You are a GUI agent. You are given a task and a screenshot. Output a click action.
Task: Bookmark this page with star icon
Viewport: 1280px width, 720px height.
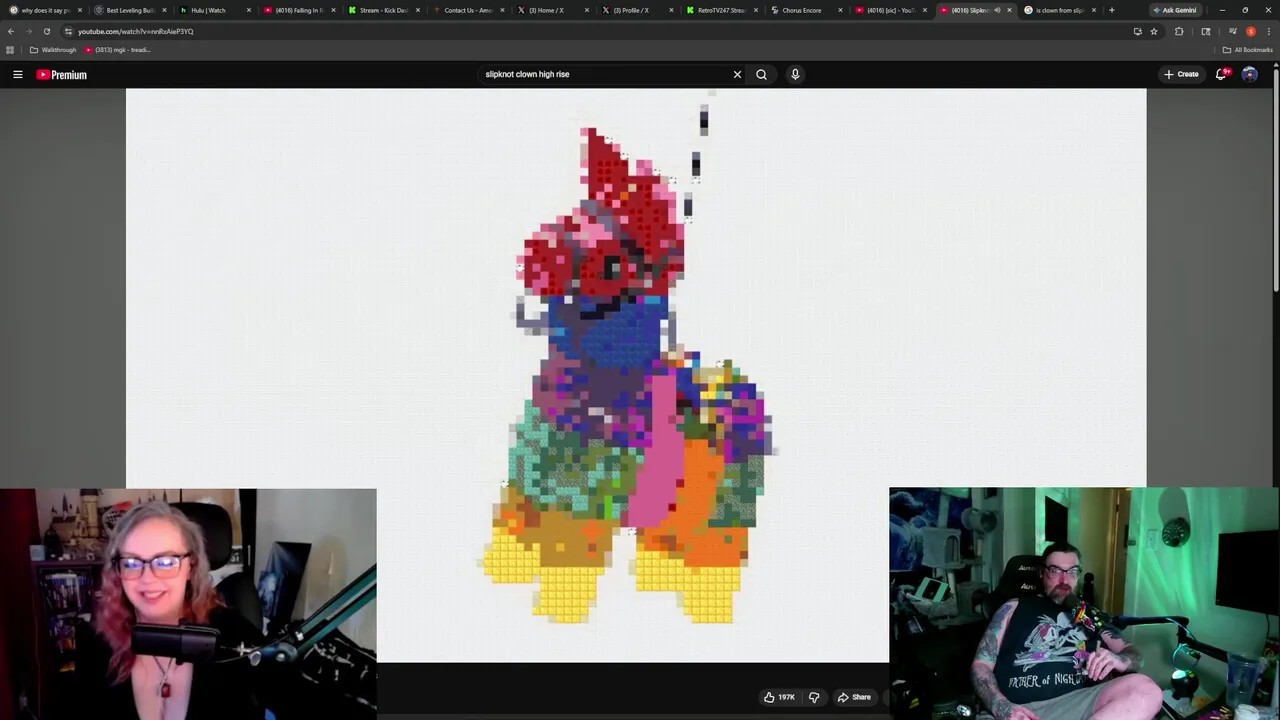(1154, 31)
